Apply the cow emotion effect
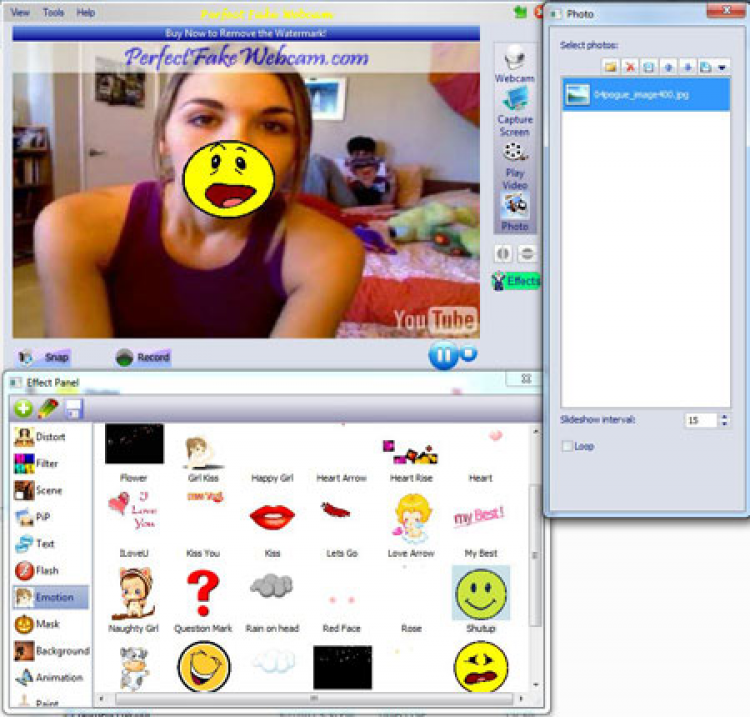750x717 pixels. [x=134, y=668]
